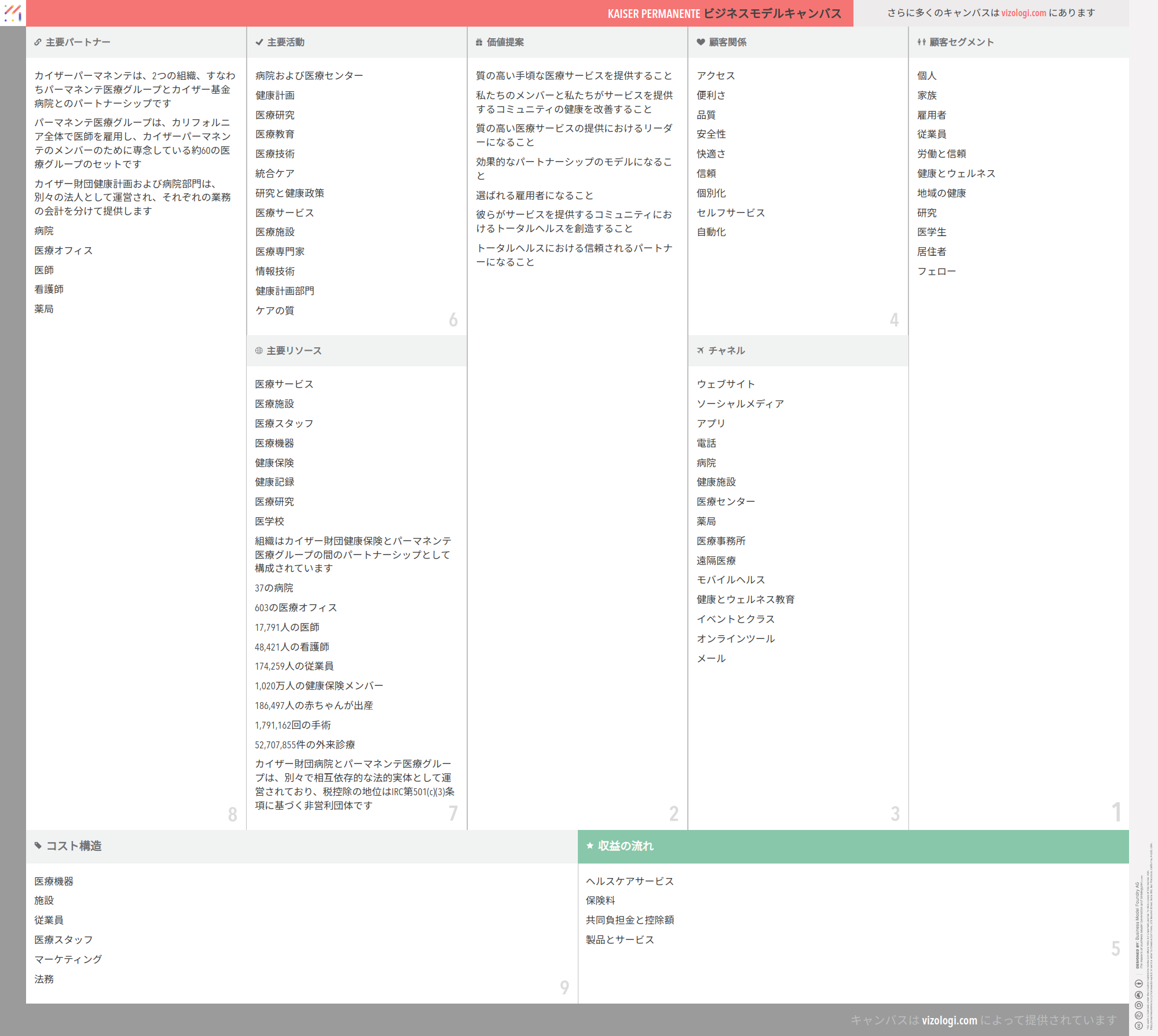Click the KAISER PERMANENTE title bar
The width and height of the screenshot is (1158, 1036).
(724, 13)
